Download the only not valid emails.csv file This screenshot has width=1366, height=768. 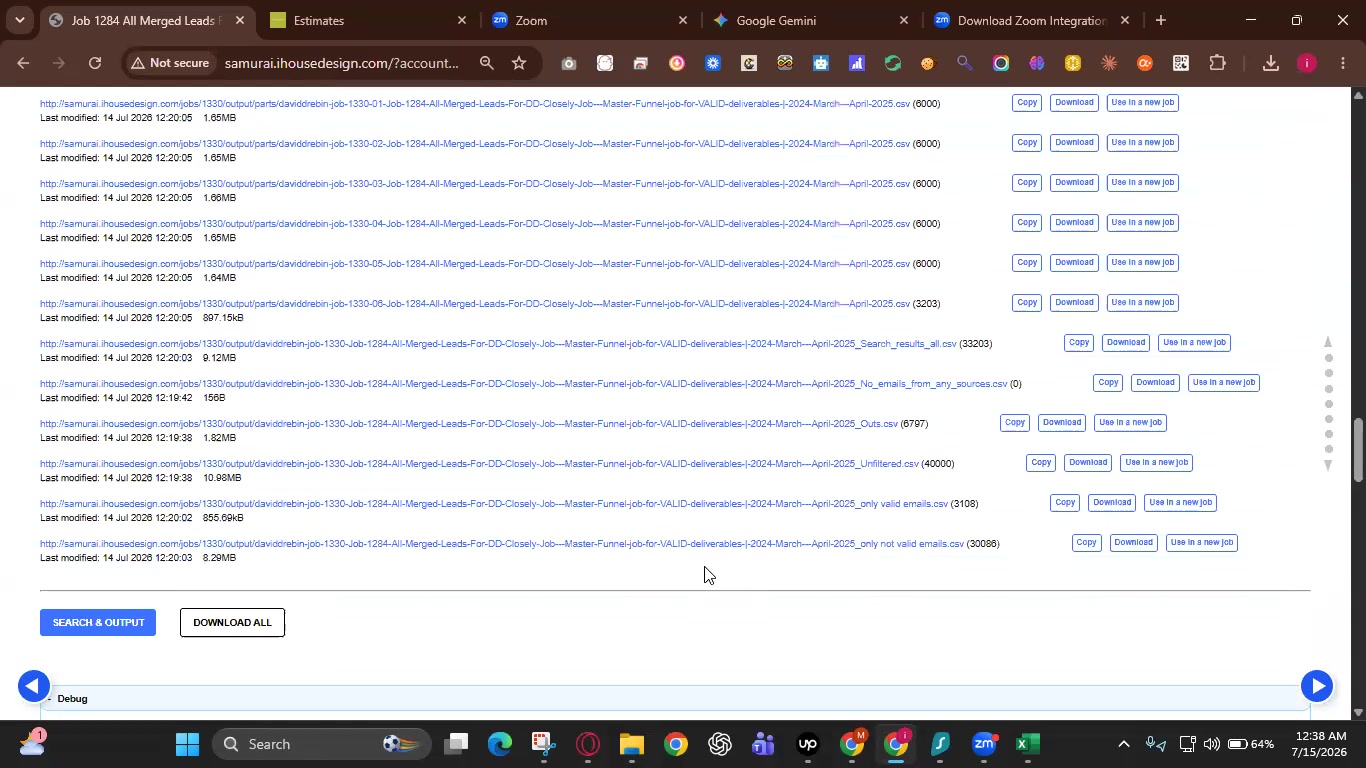click(1134, 543)
